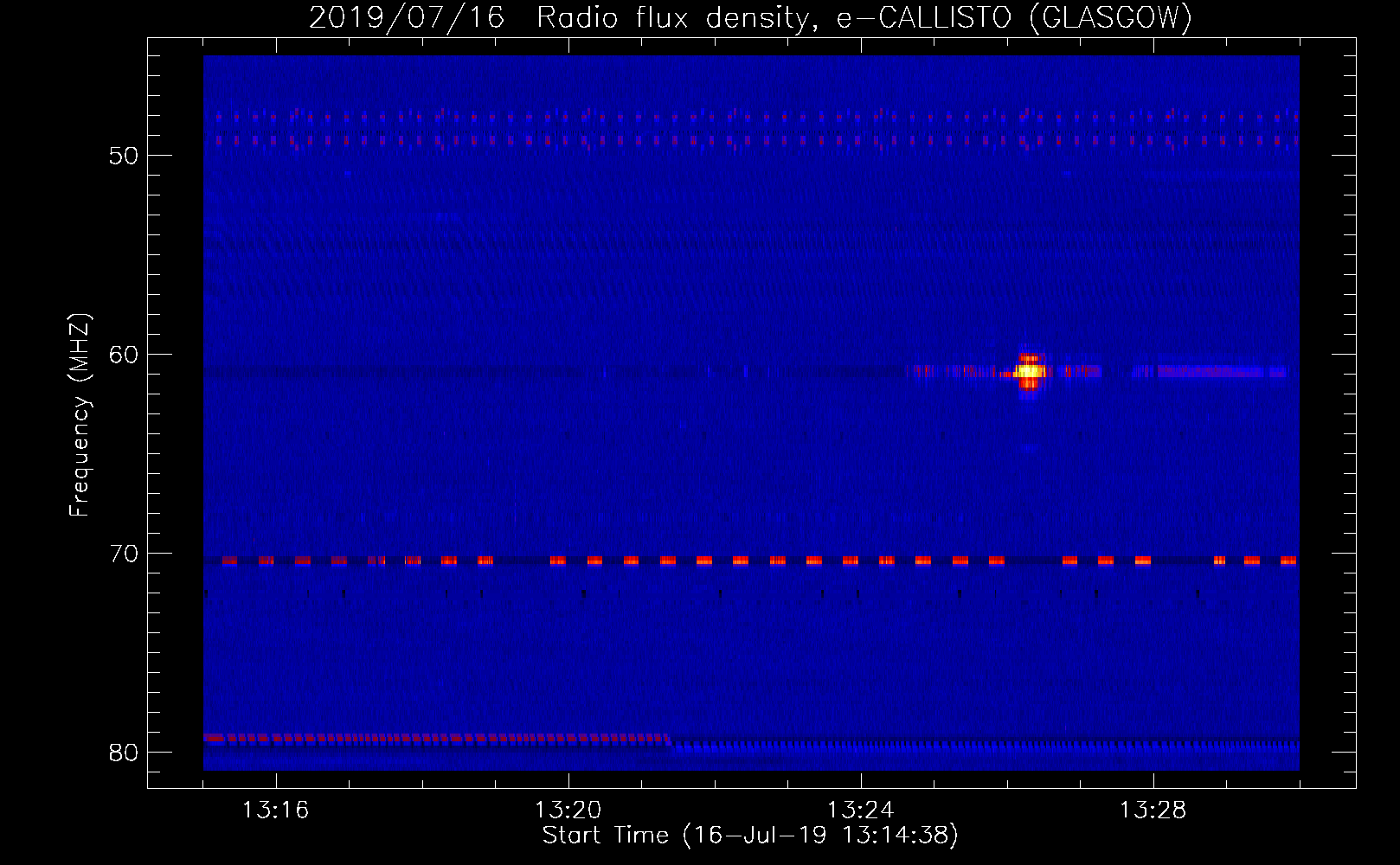Screen dimensions: 1400x865
Task: Click the plot title mentioning e-CALLISTO (GLASGOW)
Action: [x=750, y=17]
